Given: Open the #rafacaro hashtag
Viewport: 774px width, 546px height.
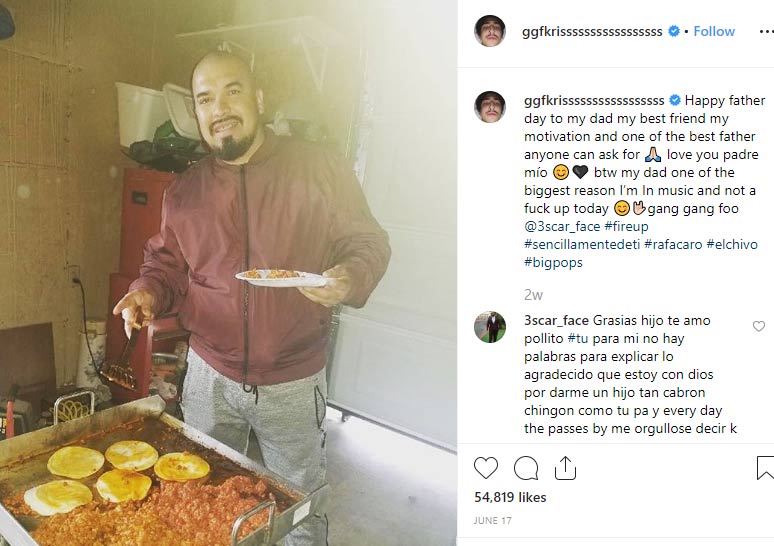Looking at the screenshot, I should (x=673, y=244).
